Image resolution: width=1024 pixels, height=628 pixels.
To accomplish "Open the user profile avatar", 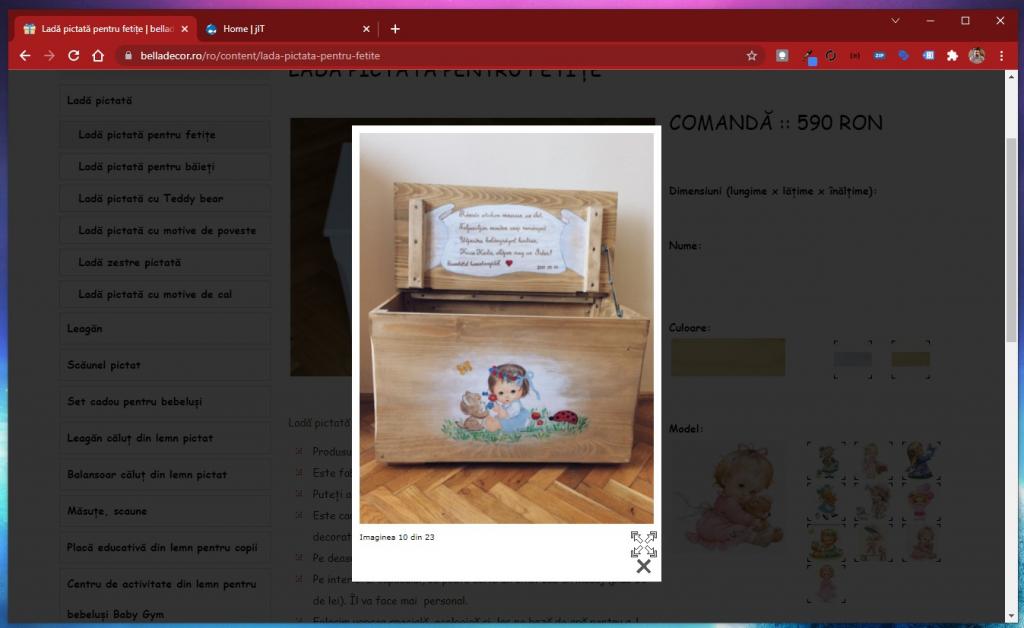I will [976, 56].
